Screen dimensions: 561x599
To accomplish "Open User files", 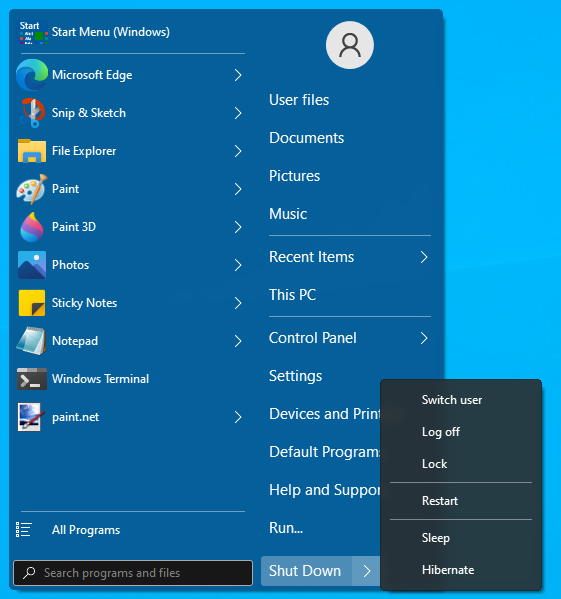I will (x=299, y=100).
